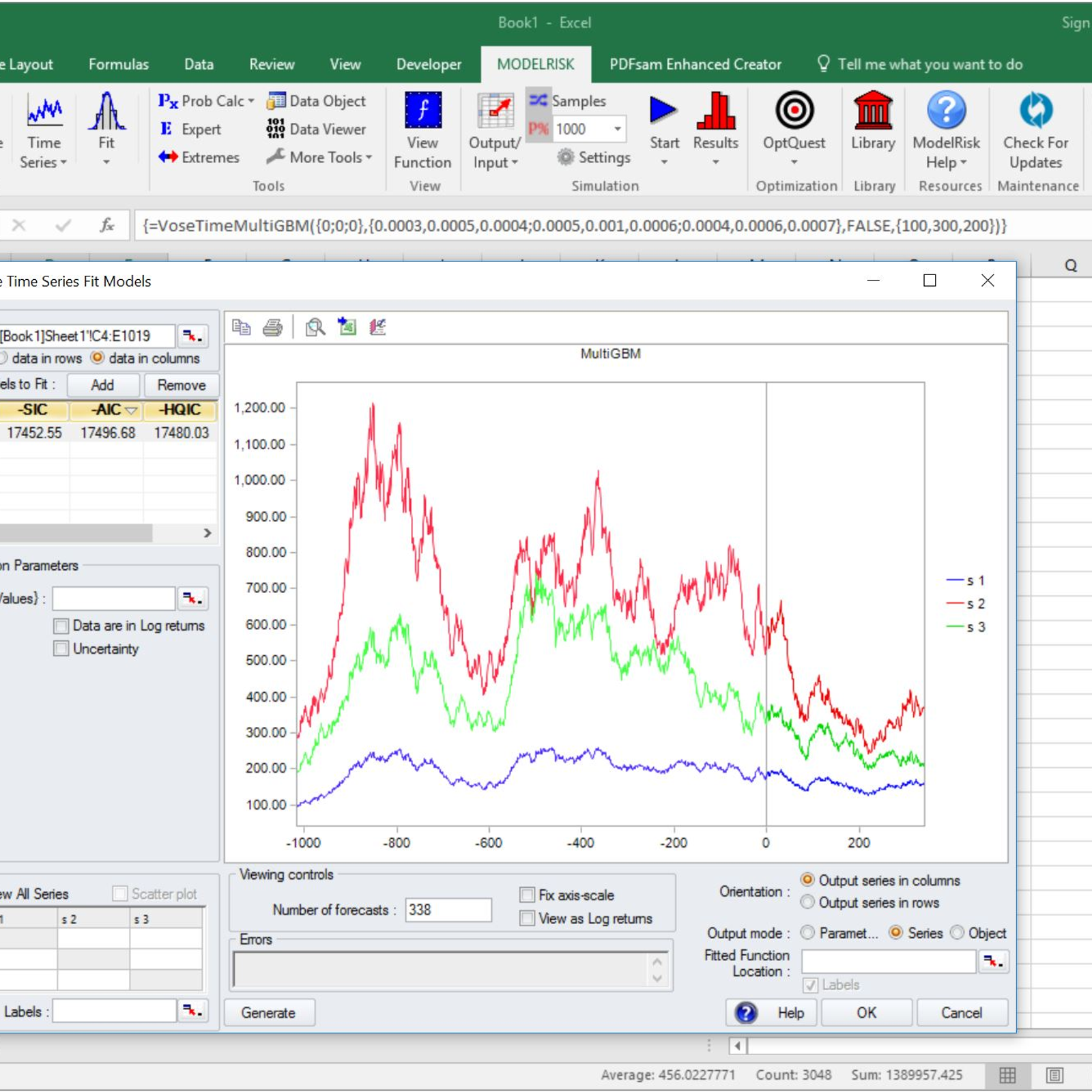Open ModelRisk Help question icon

(x=947, y=110)
